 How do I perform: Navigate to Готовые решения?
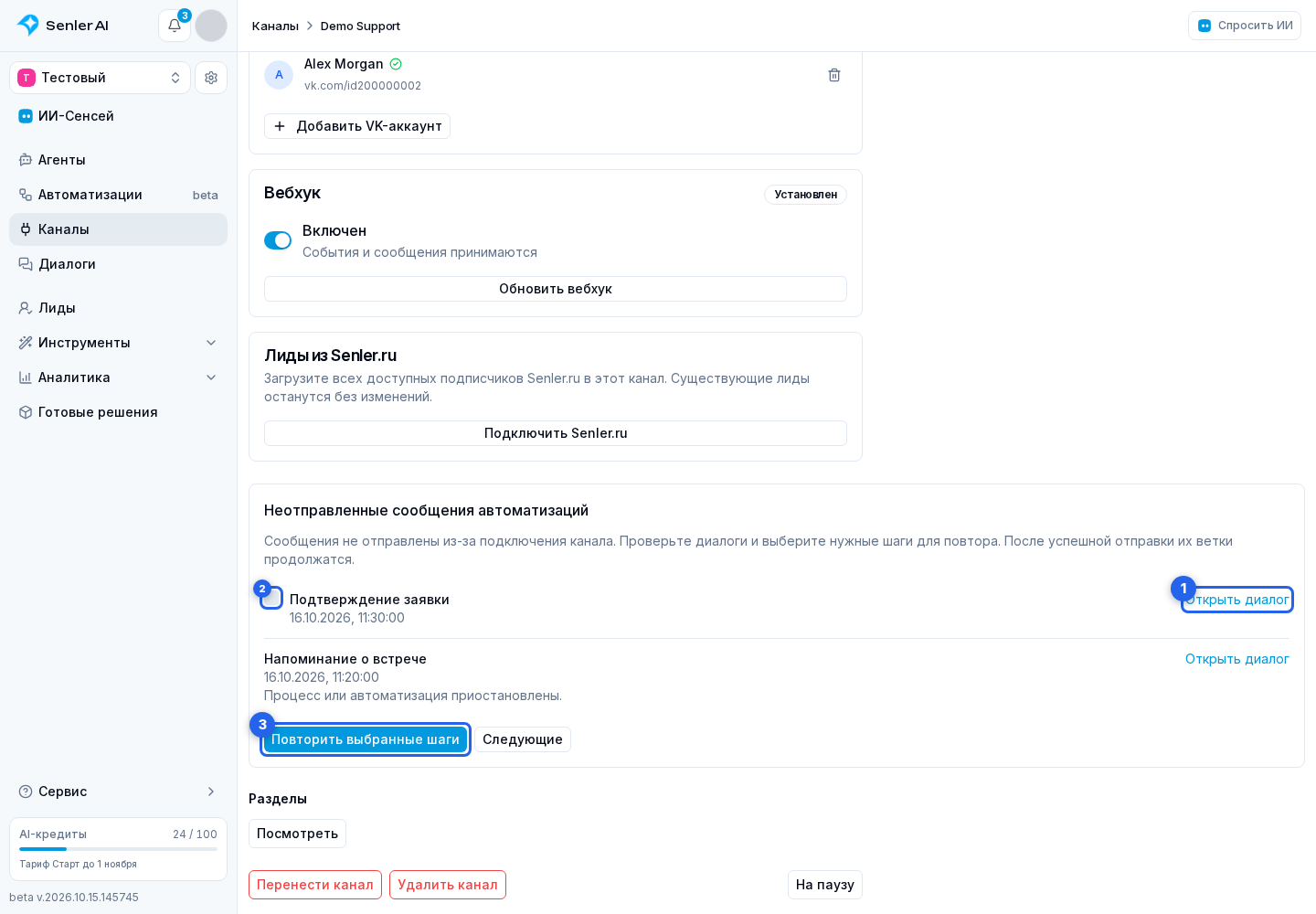[119, 412]
